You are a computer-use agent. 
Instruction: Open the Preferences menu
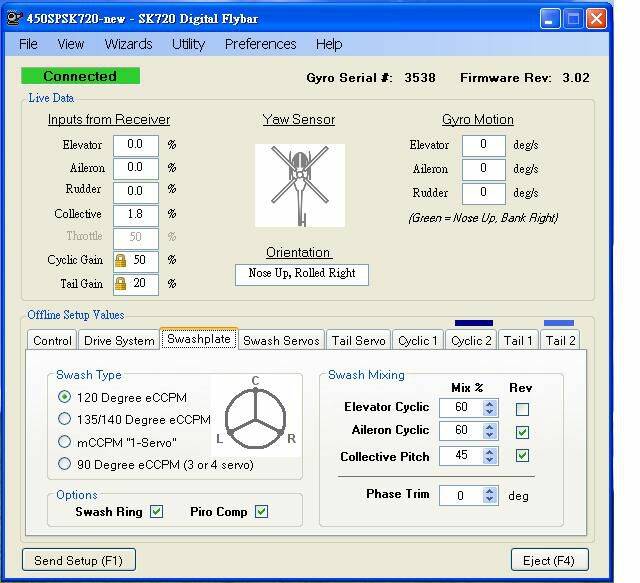(260, 44)
